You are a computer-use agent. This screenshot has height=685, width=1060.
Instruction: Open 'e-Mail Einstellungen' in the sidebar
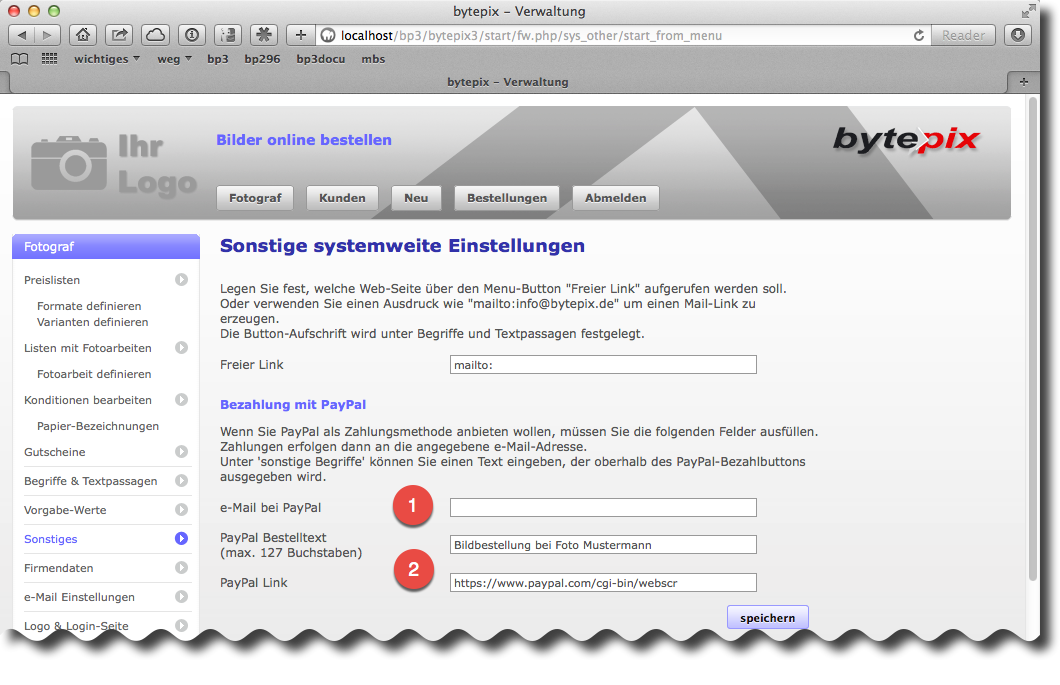coord(79,597)
